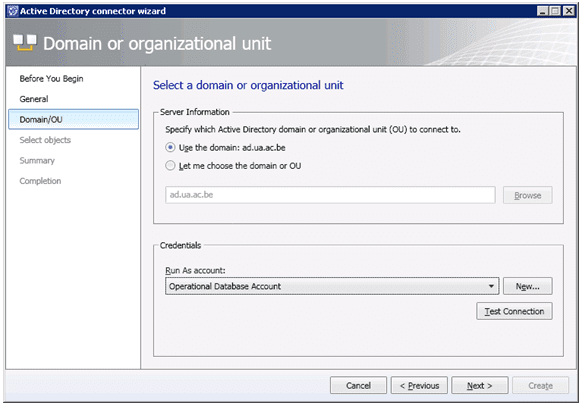The width and height of the screenshot is (582, 406).
Task: Click the Run As account dropdown arrow
Action: pyautogui.click(x=491, y=286)
